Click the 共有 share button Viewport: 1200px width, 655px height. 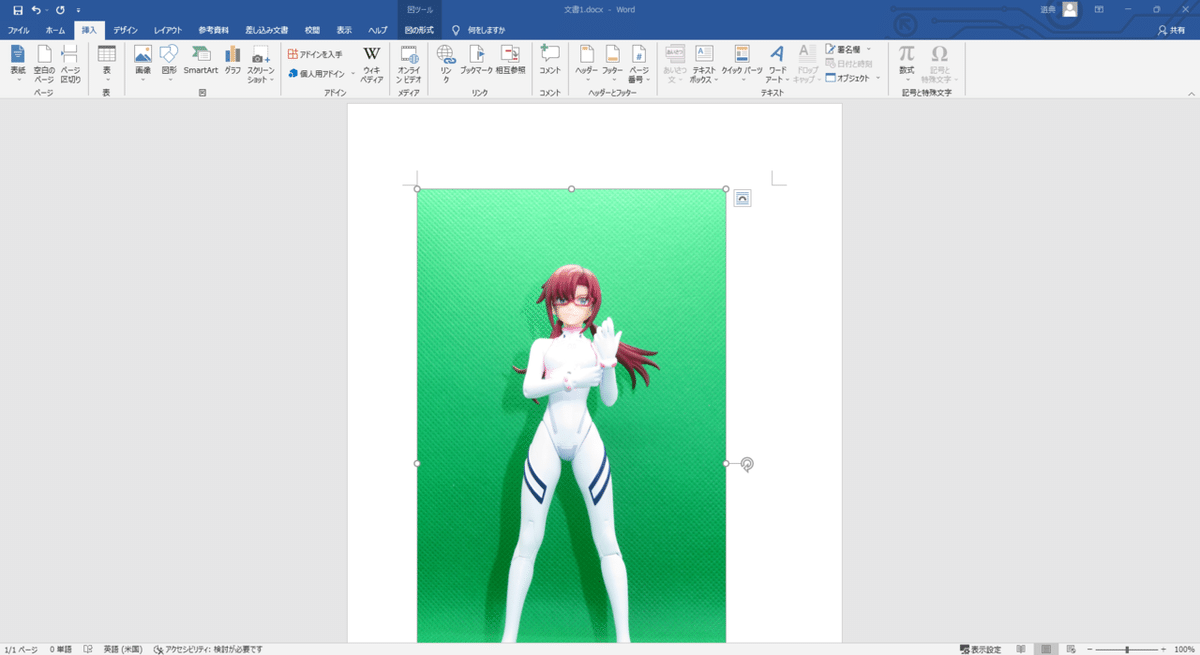click(x=1170, y=31)
